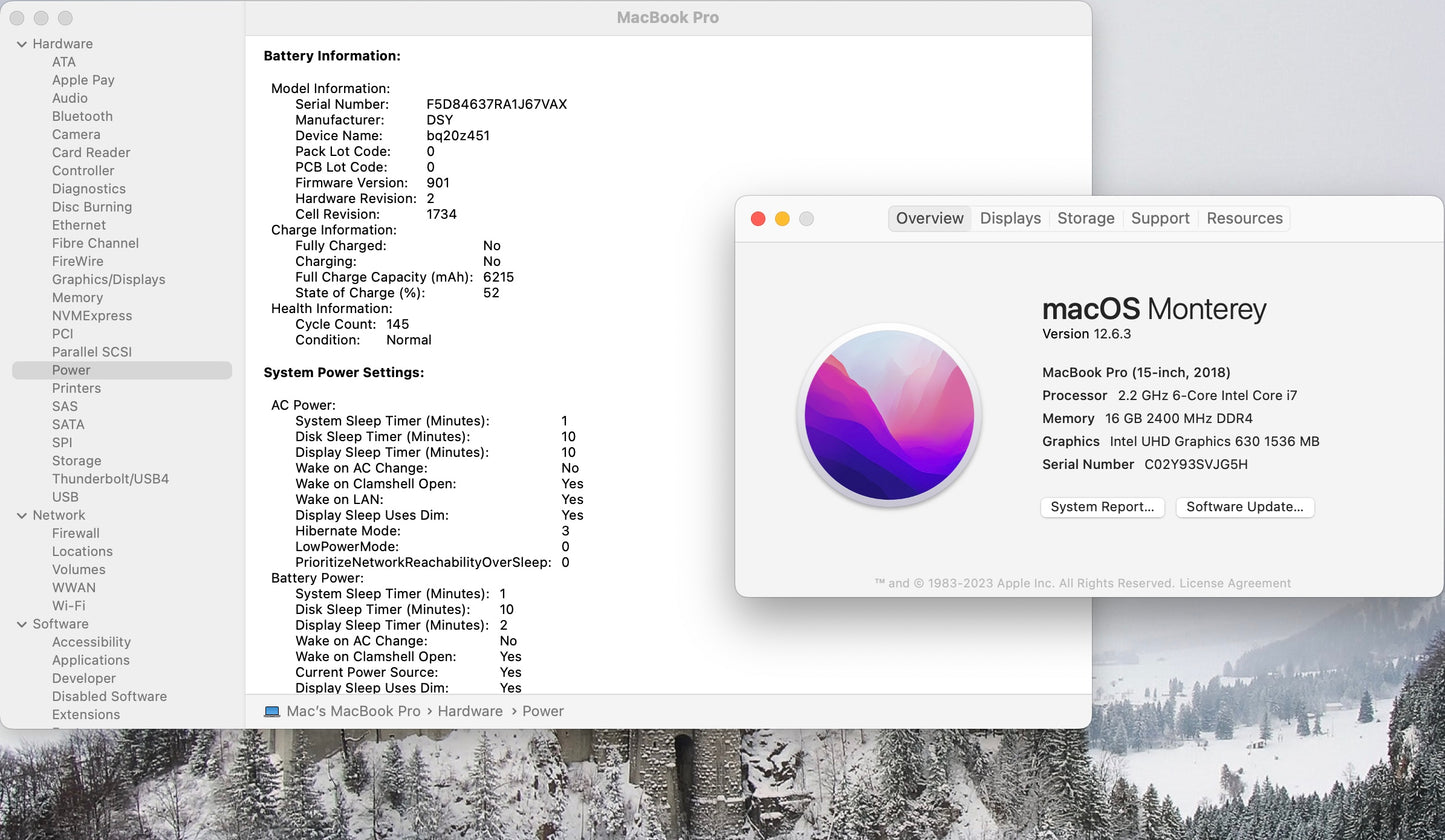1445x840 pixels.
Task: Open the License Agreement link
Action: pyautogui.click(x=1234, y=583)
